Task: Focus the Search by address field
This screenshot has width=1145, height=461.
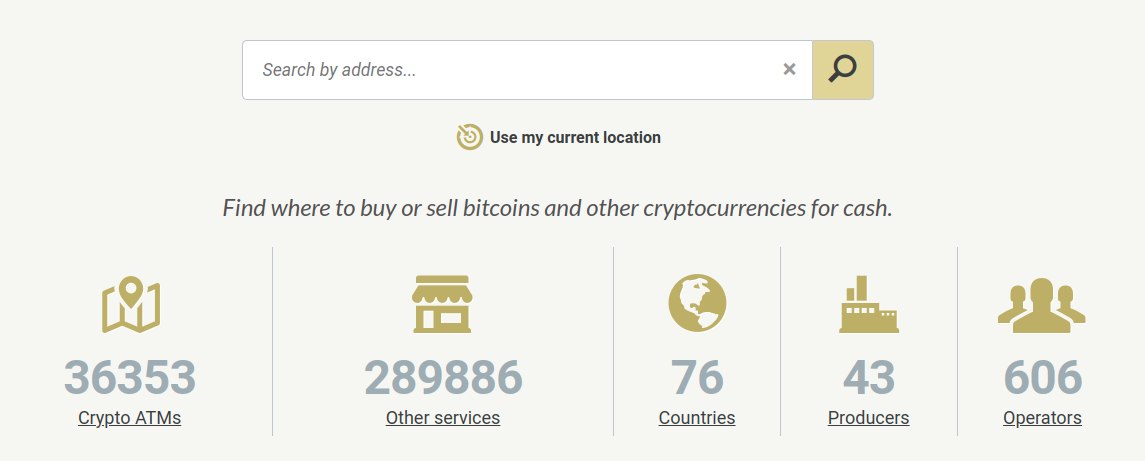Action: coord(510,70)
